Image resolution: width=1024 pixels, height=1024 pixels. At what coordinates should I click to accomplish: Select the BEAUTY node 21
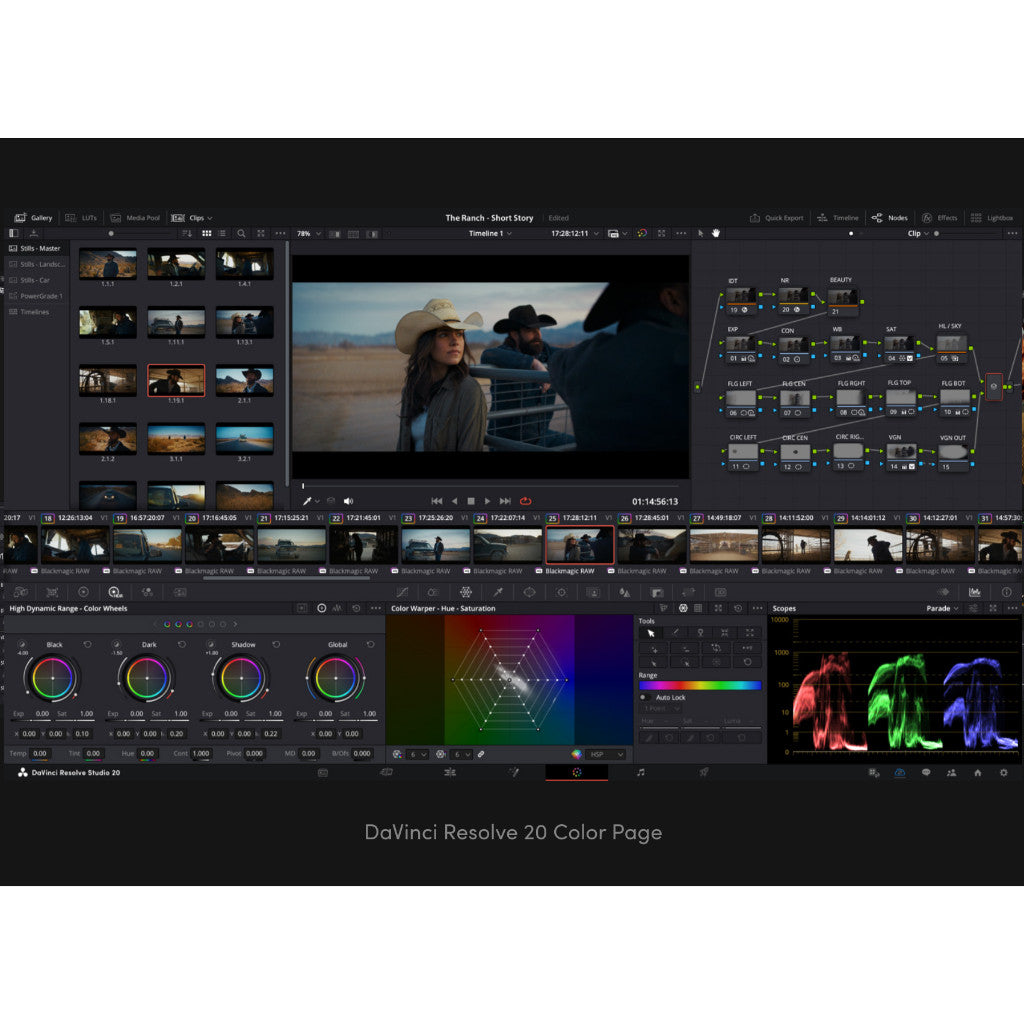tap(842, 302)
